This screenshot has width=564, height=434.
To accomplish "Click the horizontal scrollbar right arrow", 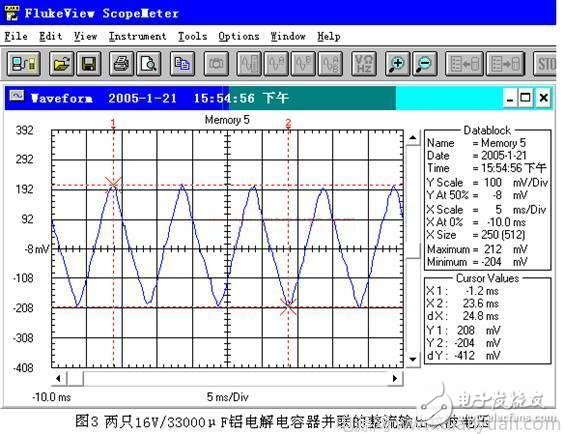I will coord(395,378).
